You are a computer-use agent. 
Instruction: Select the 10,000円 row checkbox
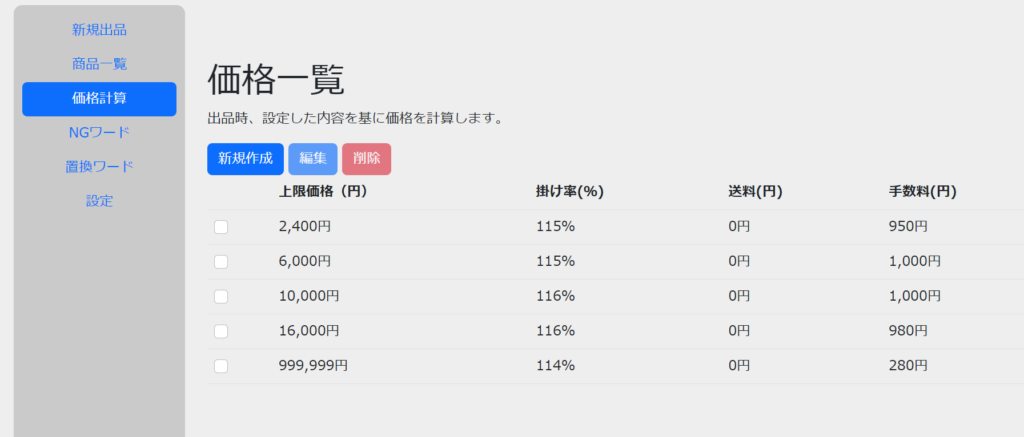pos(221,297)
